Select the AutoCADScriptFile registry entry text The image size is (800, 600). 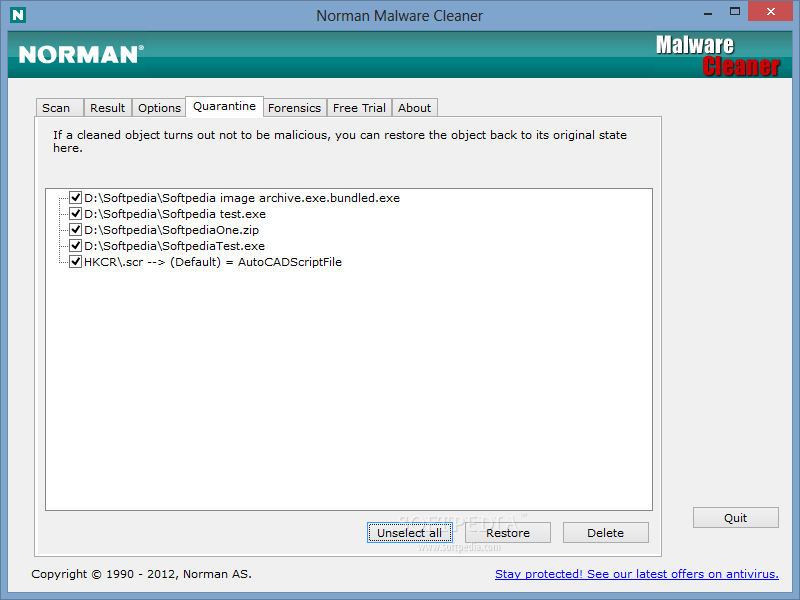(x=213, y=262)
